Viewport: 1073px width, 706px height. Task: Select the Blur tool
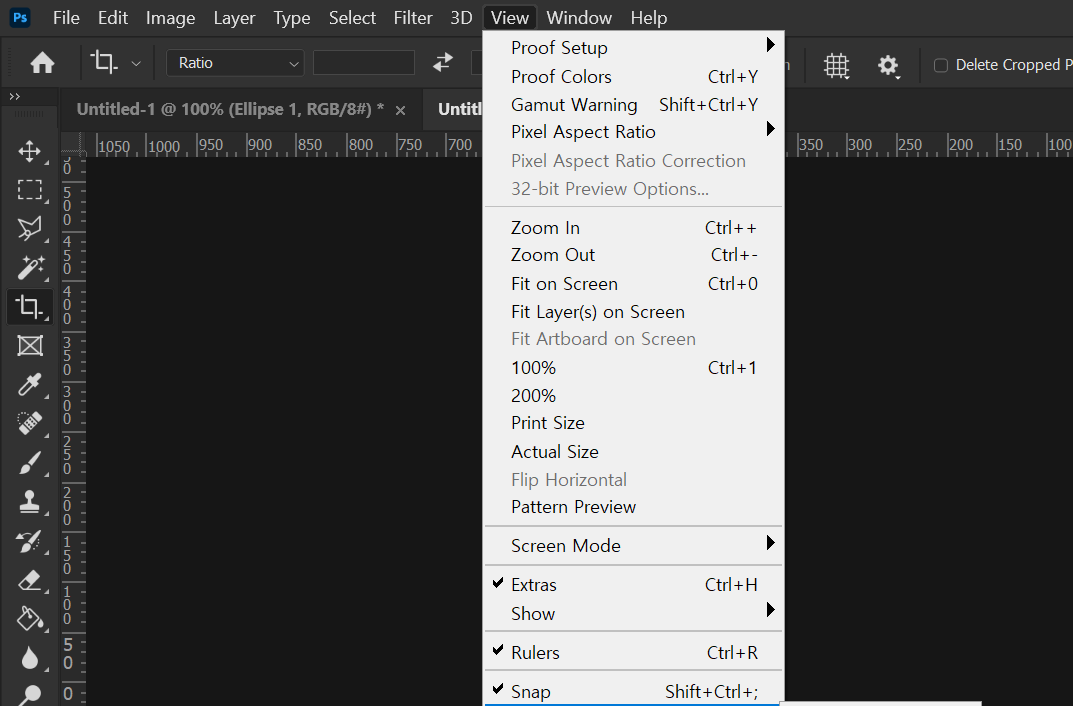pyautogui.click(x=29, y=657)
